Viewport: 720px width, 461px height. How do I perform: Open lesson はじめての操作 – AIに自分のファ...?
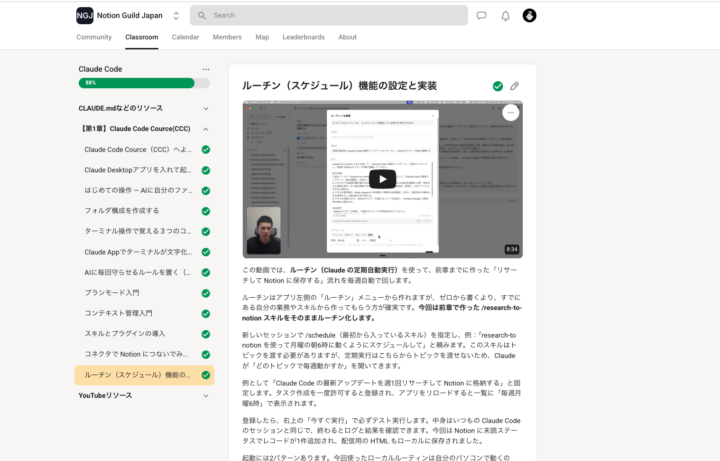tap(138, 191)
